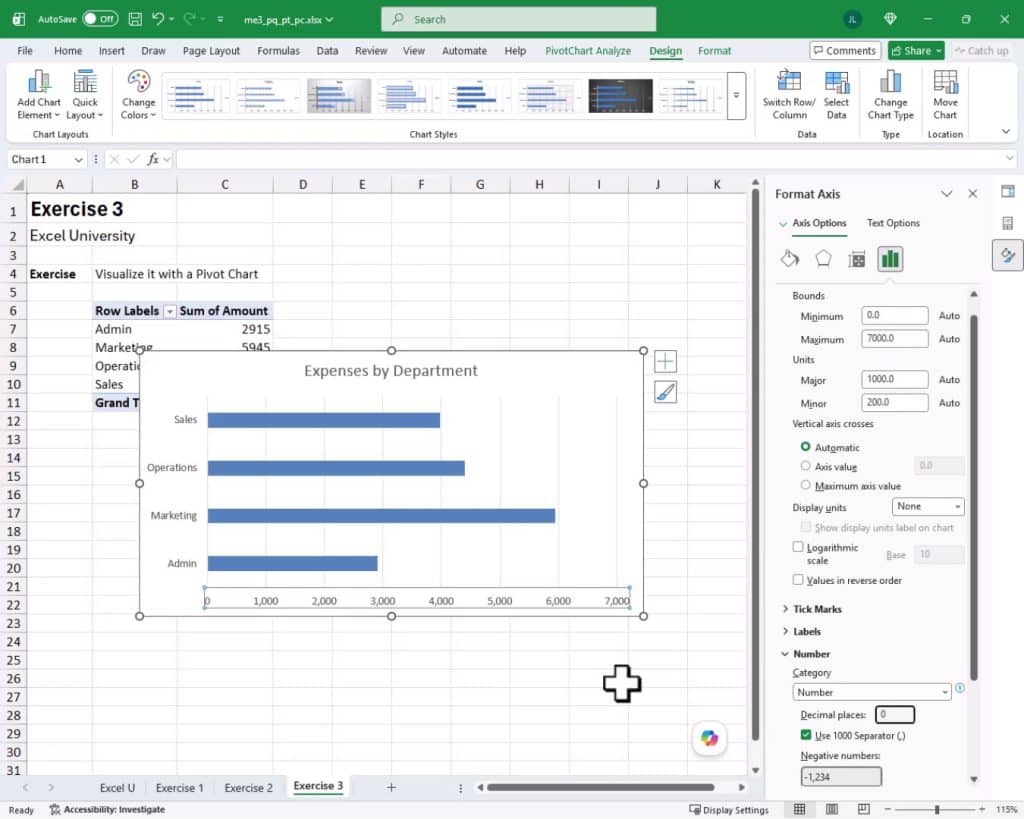Open Format Axis pane options chevron
Viewport: 1024px width, 819px height.
946,194
